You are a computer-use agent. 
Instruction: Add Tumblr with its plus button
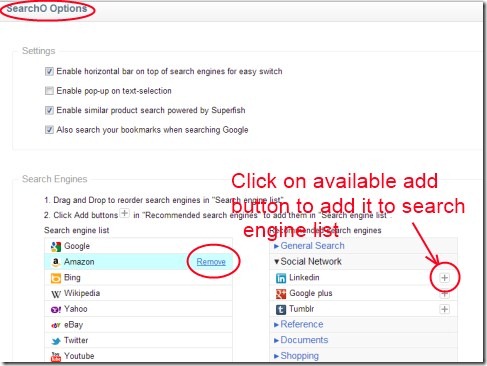tap(444, 309)
